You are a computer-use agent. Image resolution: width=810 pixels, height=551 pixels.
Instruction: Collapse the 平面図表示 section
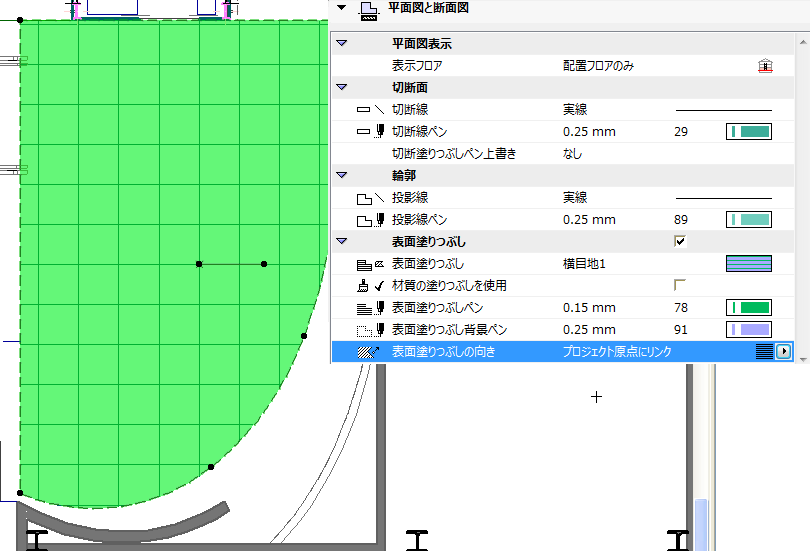[x=341, y=43]
